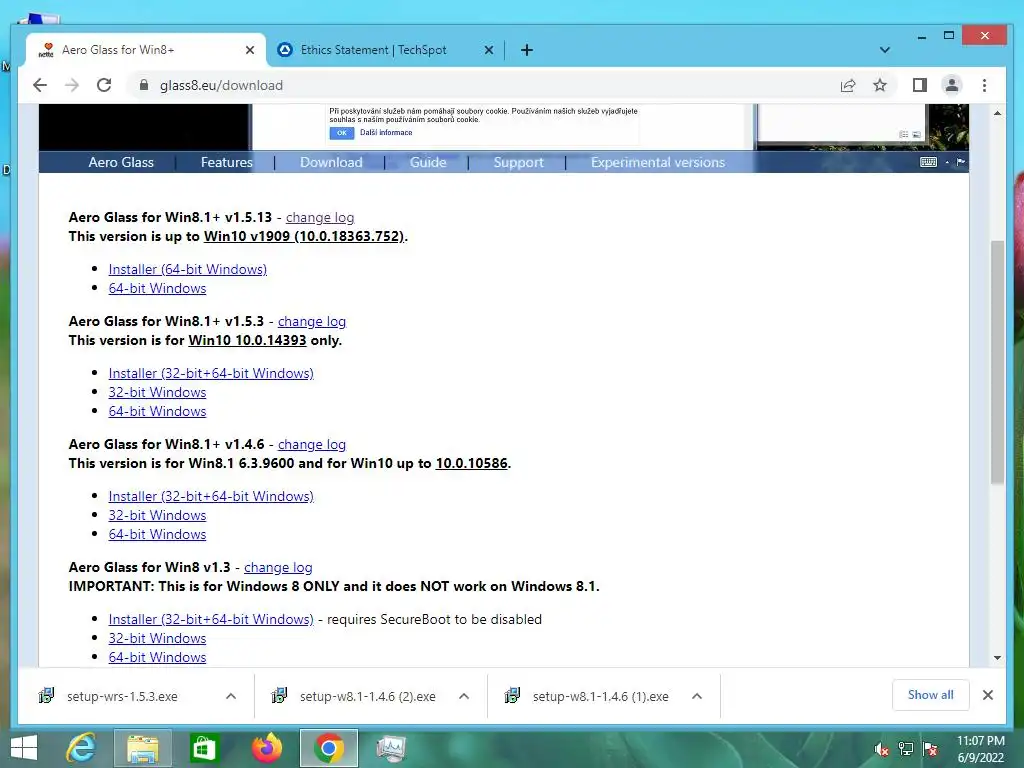Download 64-bit Windows for v1.5.3
This screenshot has width=1024, height=768.
click(x=157, y=411)
